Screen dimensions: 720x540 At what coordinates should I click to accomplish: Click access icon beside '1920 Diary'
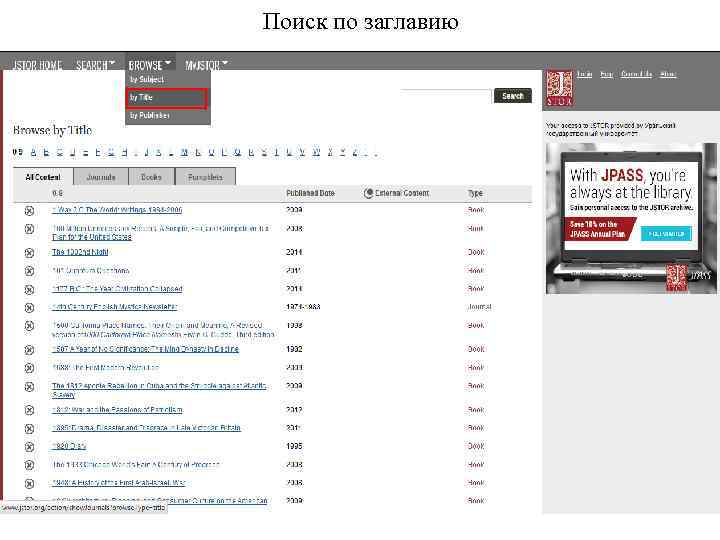coord(29,447)
